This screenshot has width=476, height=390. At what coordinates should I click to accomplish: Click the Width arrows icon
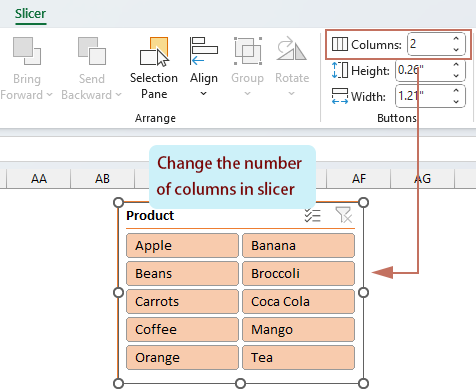click(340, 96)
